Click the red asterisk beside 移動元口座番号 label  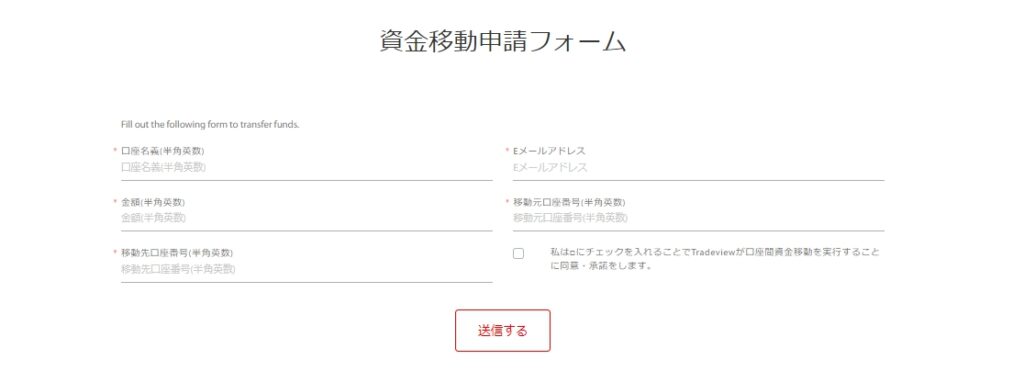507,201
